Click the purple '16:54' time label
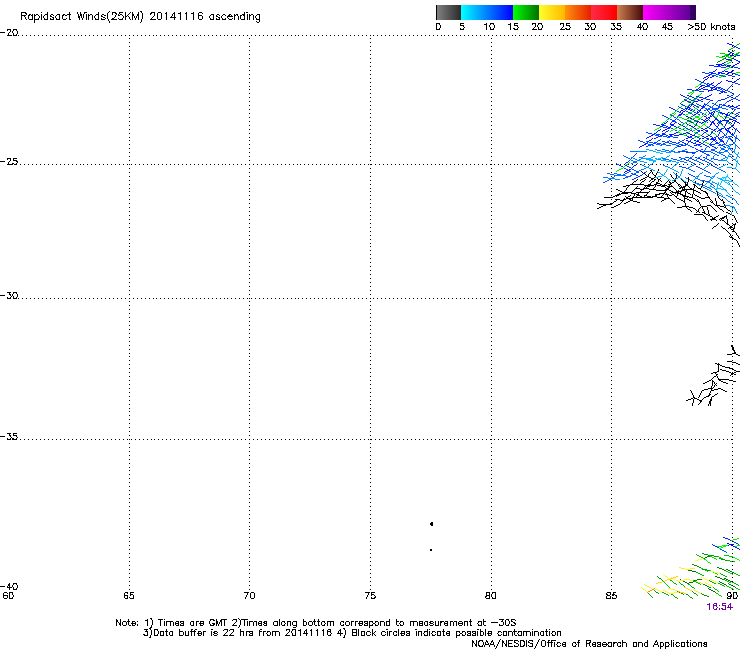This screenshot has height=650, width=740. pos(720,607)
